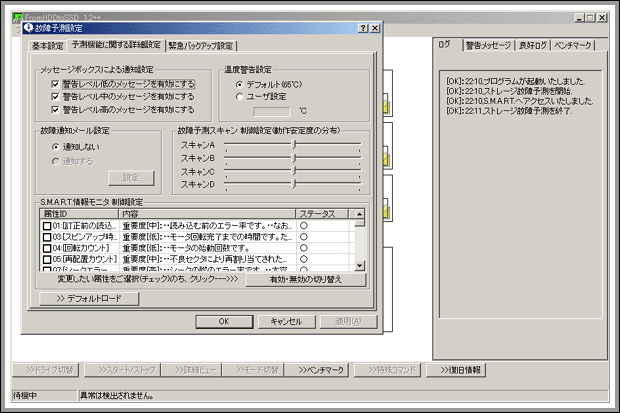Click the スキャンA slider handle
Viewport: 620px width, 413px height.
click(294, 145)
